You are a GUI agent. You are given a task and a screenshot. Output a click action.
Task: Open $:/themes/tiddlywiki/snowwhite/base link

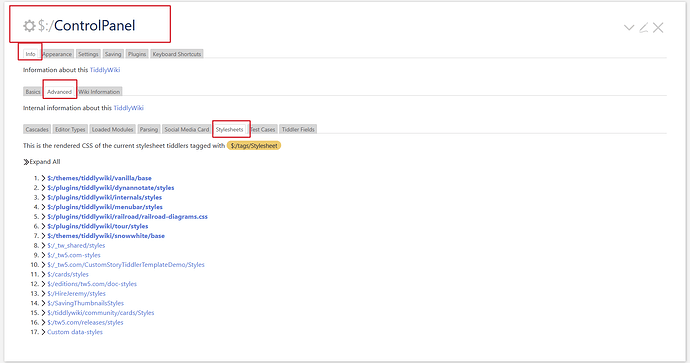[x=106, y=236]
